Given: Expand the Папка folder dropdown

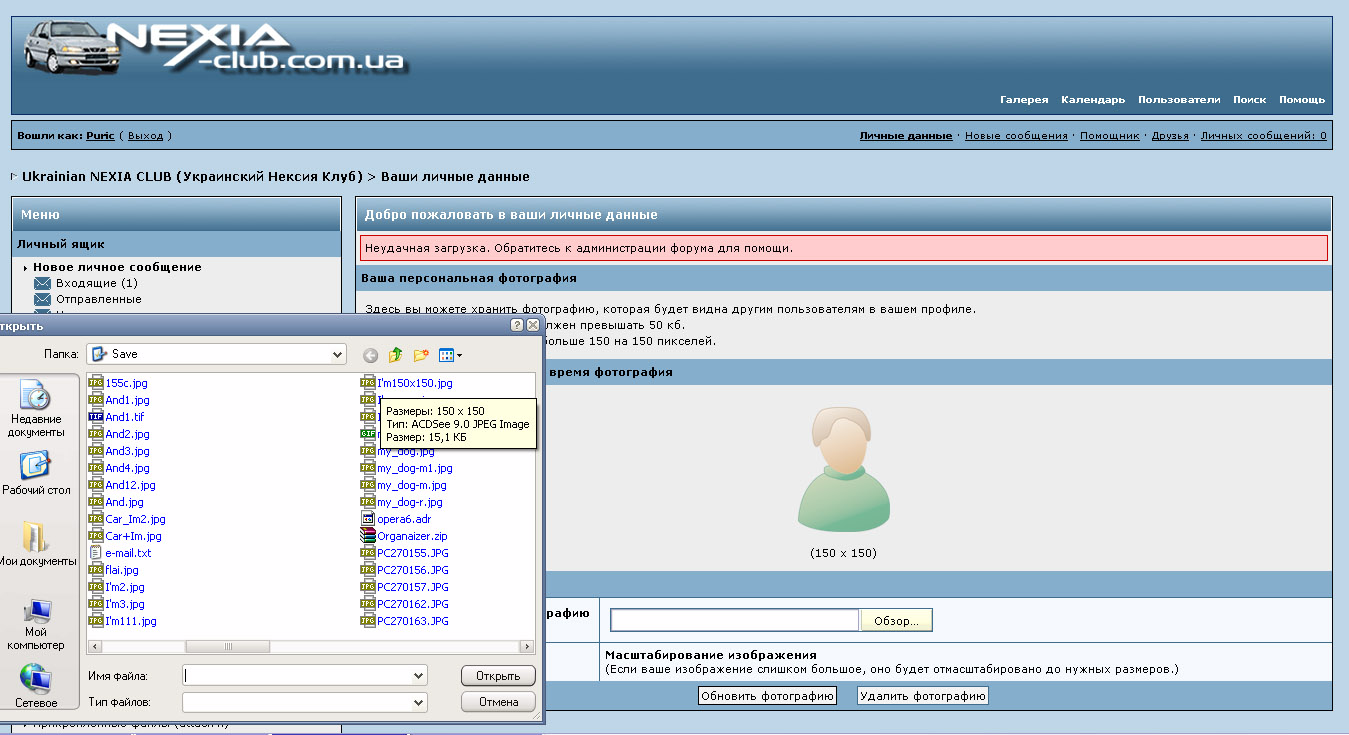Looking at the screenshot, I should point(337,354).
